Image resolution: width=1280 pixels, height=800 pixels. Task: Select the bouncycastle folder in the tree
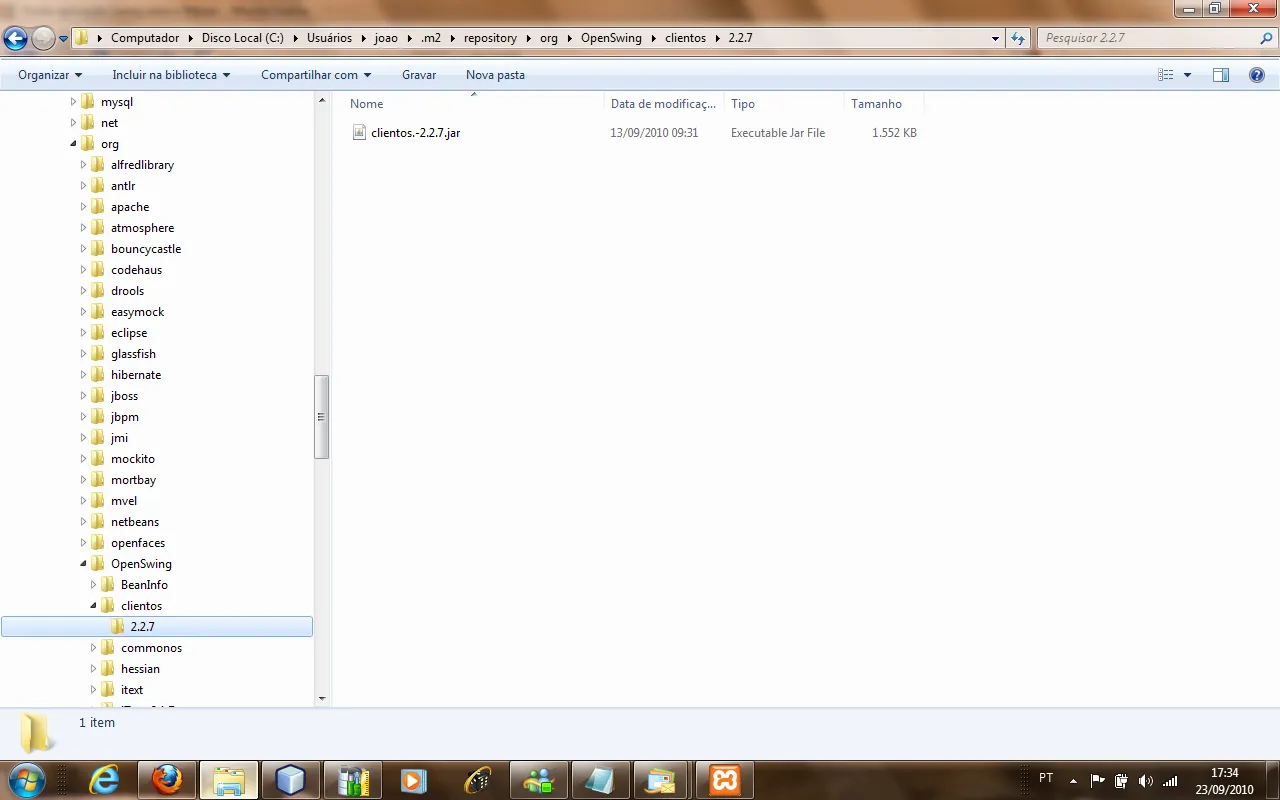tap(146, 249)
